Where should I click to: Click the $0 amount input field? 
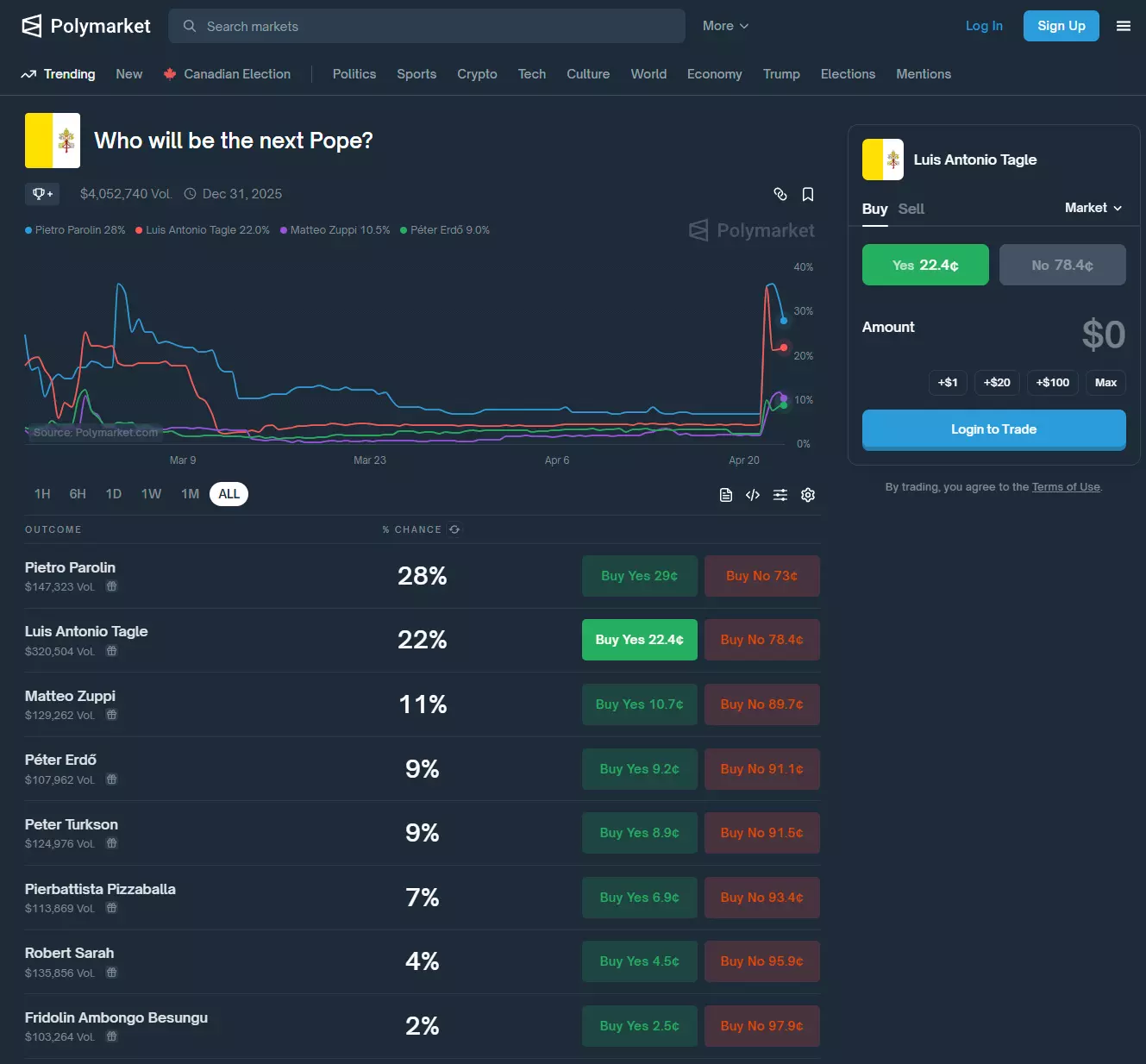(1103, 335)
